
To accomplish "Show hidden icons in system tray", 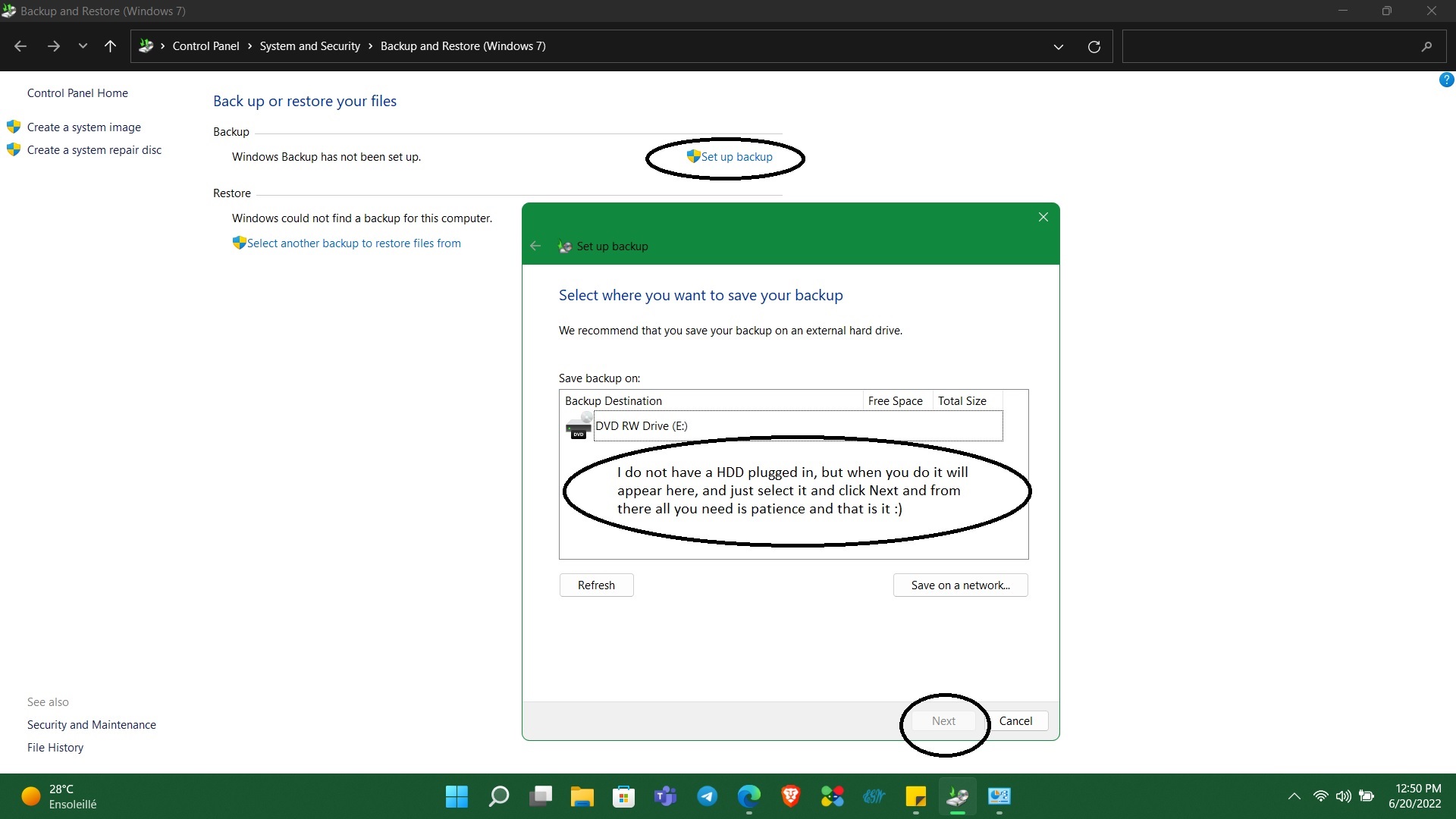I will click(1294, 796).
